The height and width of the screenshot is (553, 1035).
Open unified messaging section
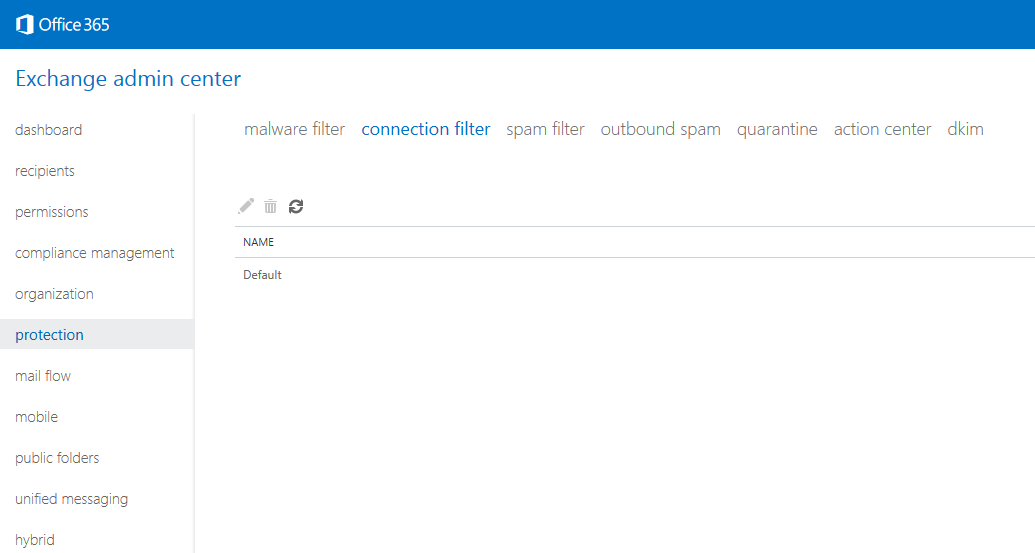[x=71, y=499]
